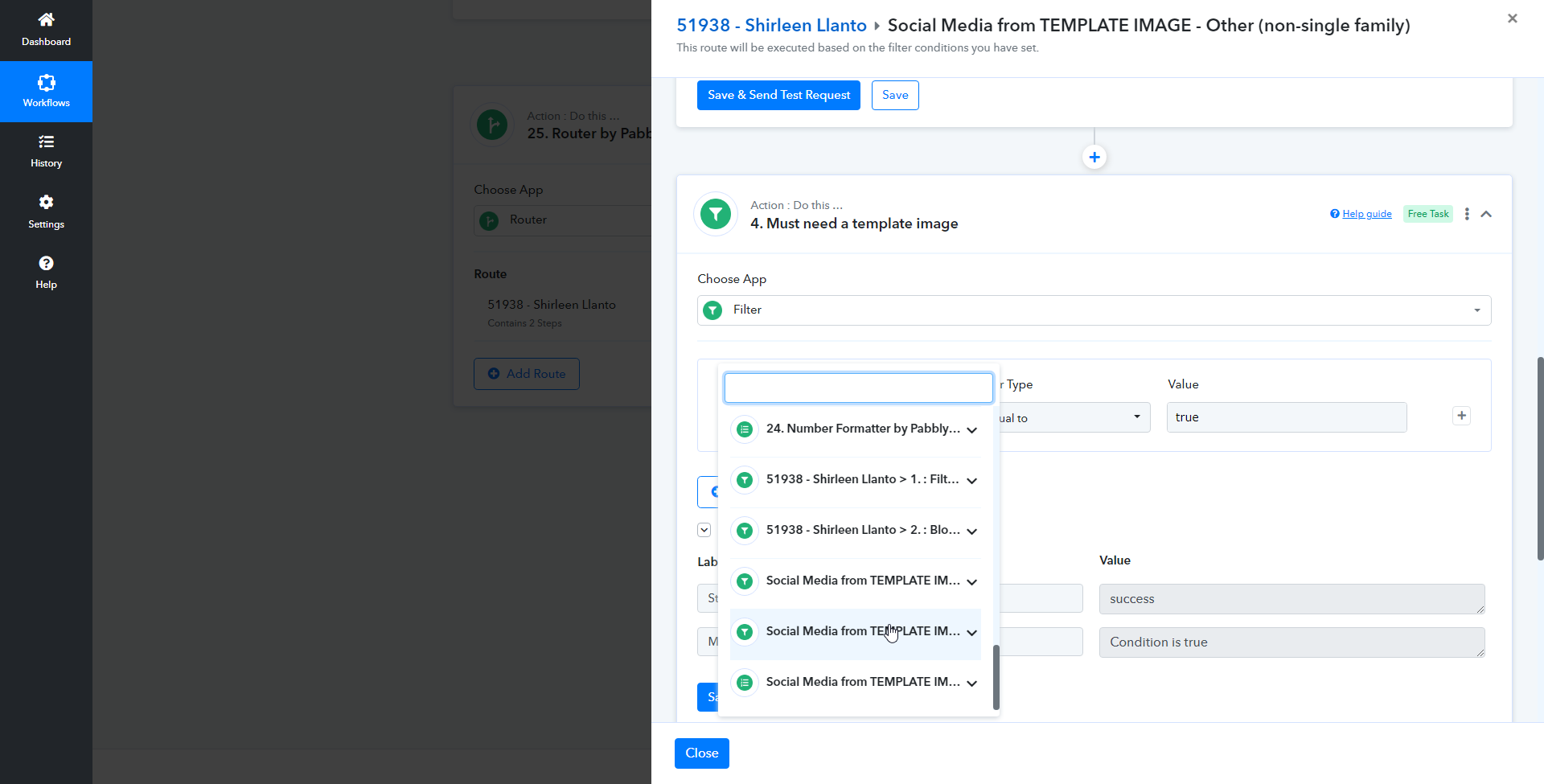
Task: Expand the Shirleen Llanto > 2. : Blo... row
Action: click(972, 532)
